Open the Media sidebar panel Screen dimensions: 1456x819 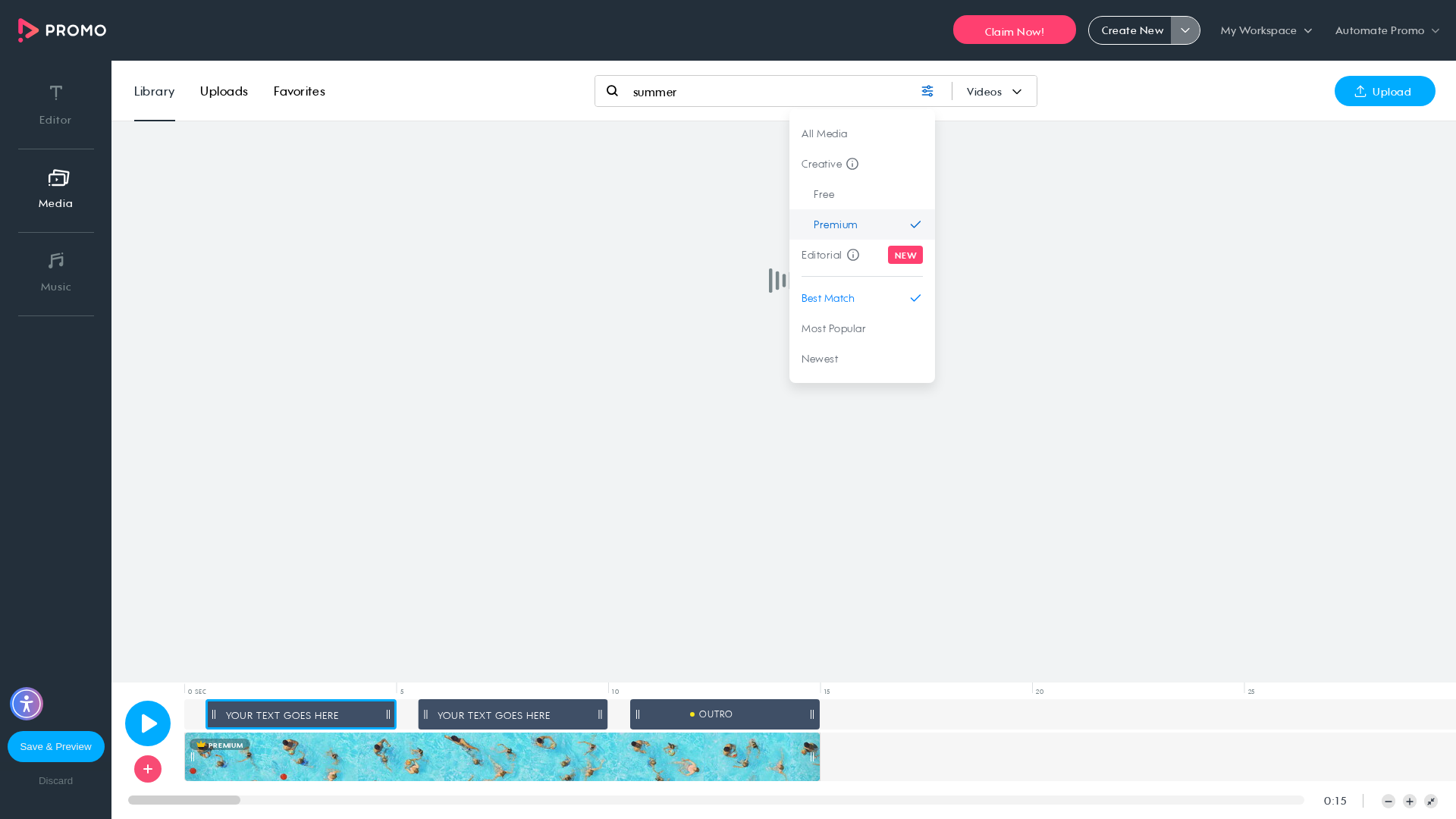click(x=55, y=190)
